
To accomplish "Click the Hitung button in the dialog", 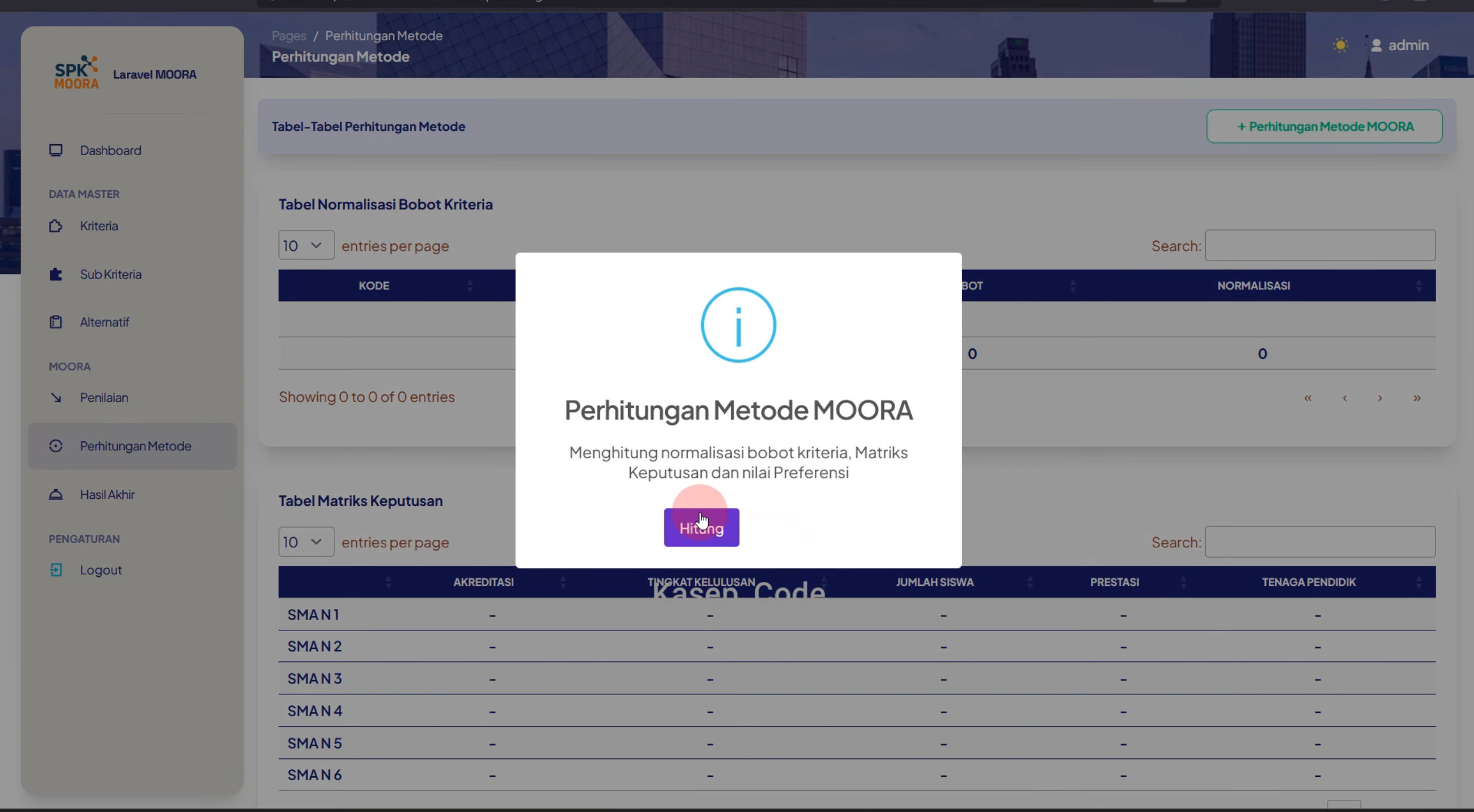I will [701, 527].
